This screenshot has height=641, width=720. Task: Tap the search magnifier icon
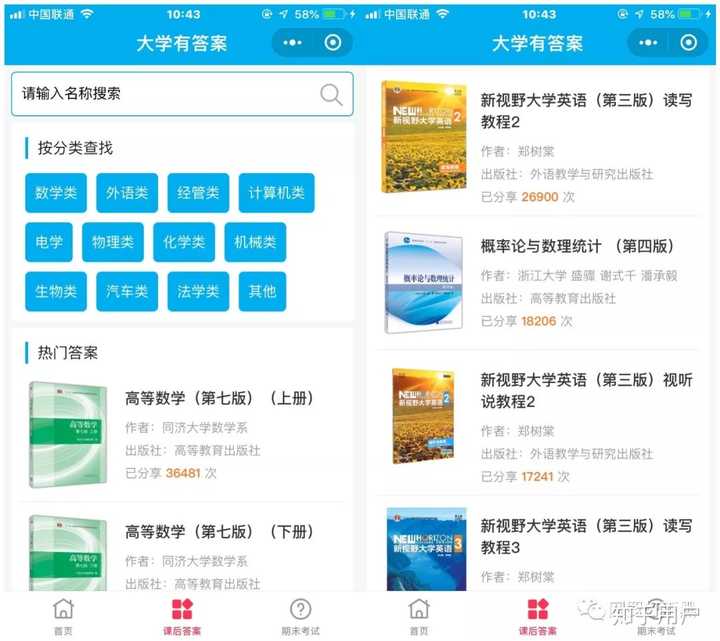pos(331,95)
